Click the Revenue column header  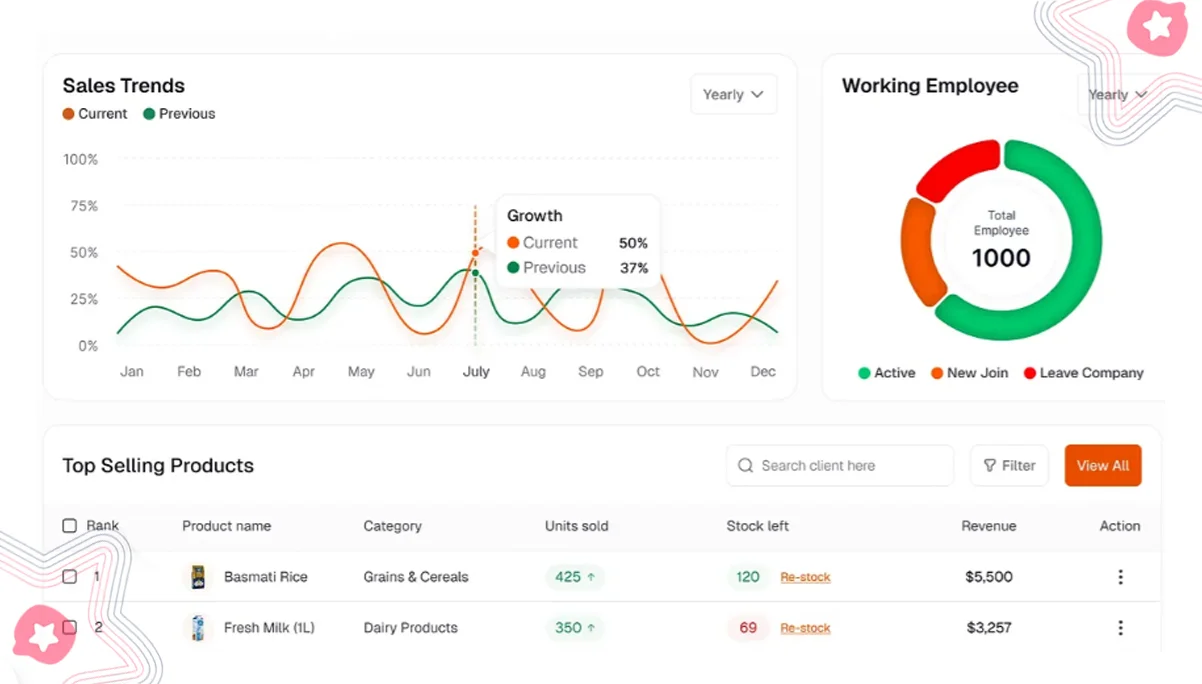(x=989, y=526)
